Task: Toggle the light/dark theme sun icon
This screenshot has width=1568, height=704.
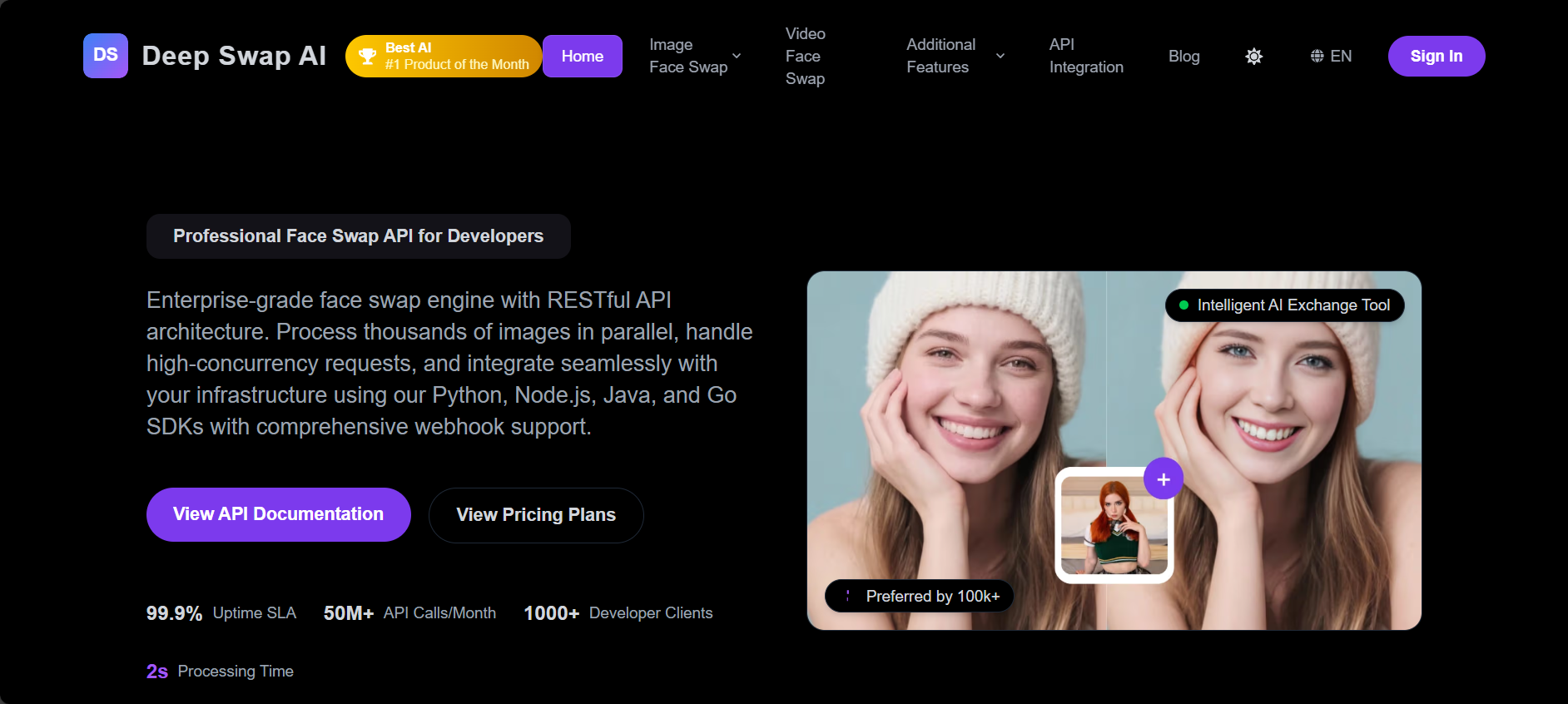Action: pos(1254,56)
